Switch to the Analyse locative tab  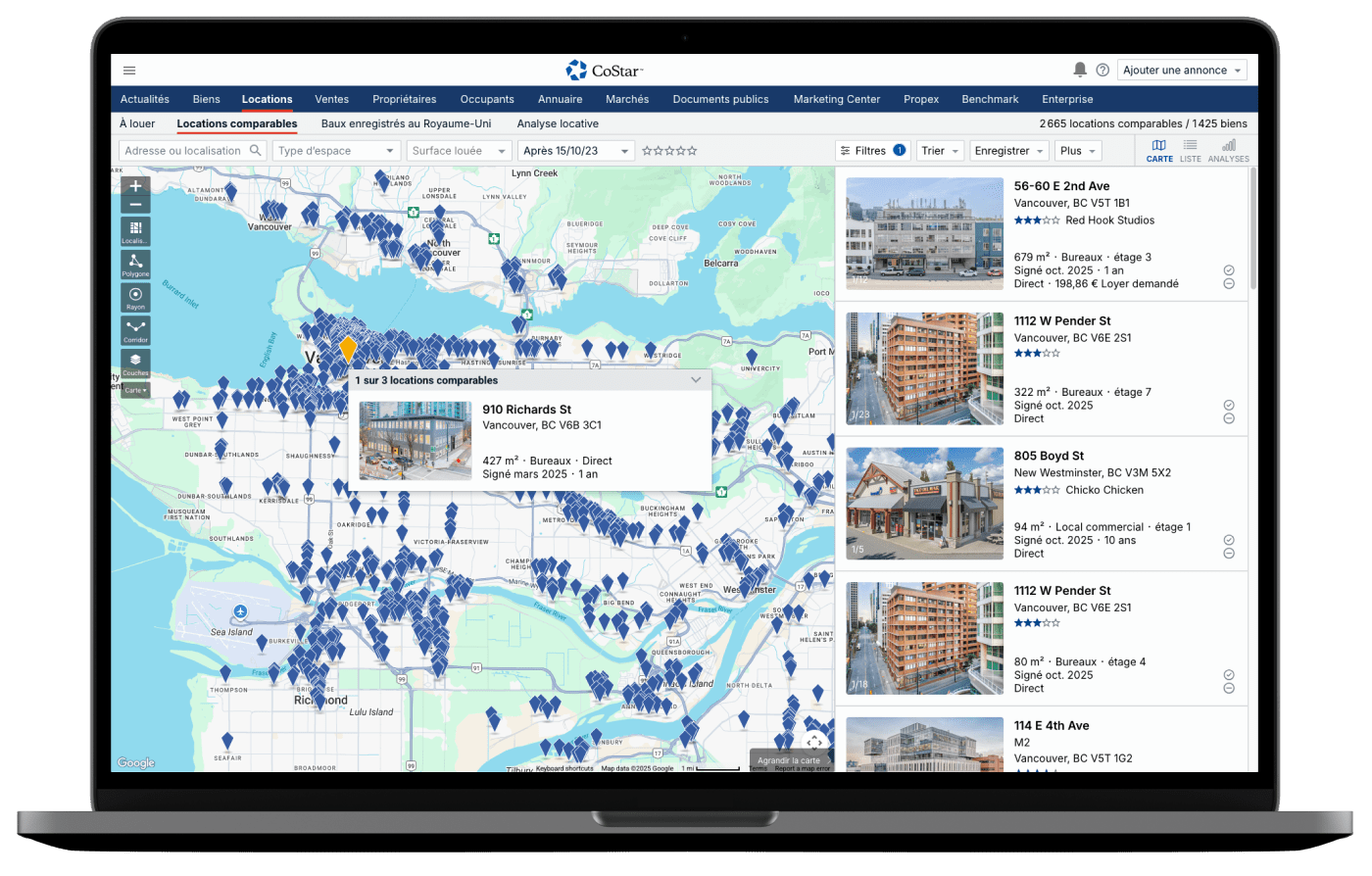pyautogui.click(x=558, y=124)
